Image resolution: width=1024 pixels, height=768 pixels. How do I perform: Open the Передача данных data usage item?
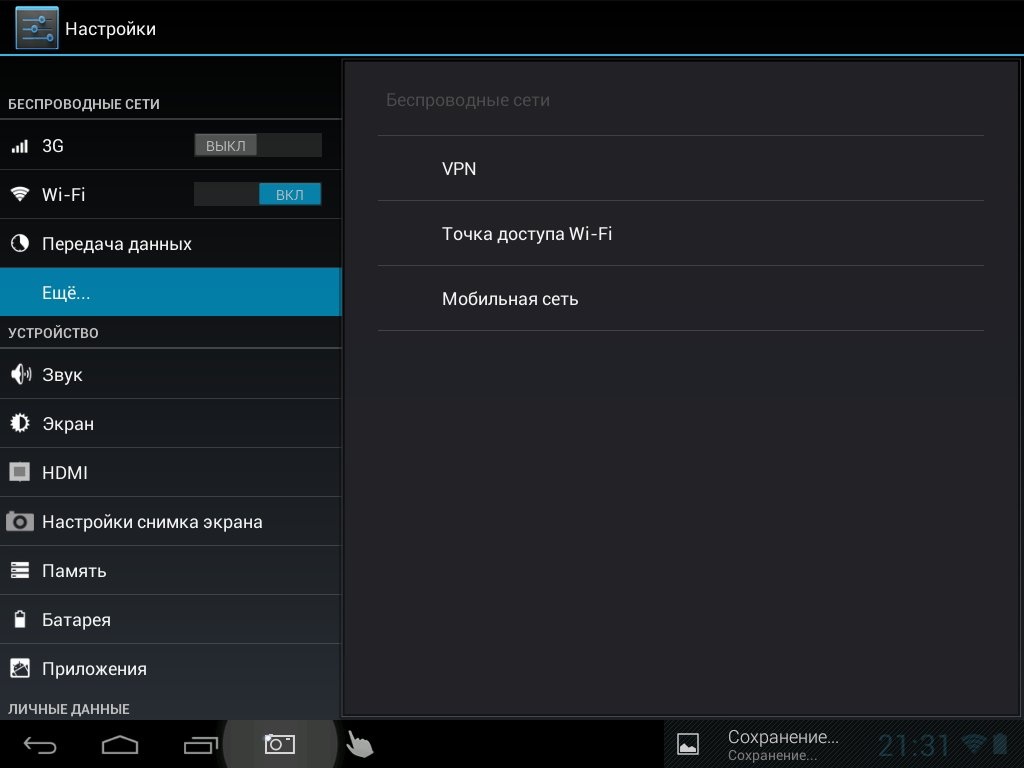click(116, 244)
